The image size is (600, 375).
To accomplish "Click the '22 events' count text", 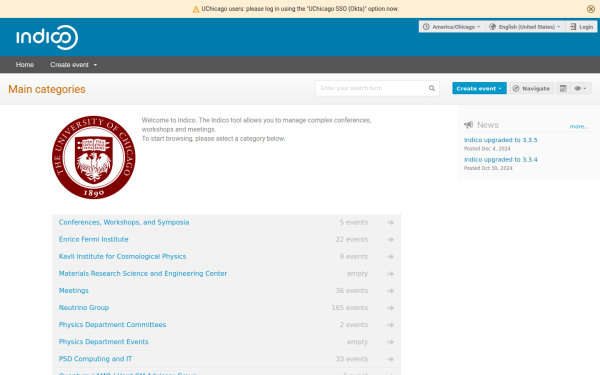I will coord(351,239).
